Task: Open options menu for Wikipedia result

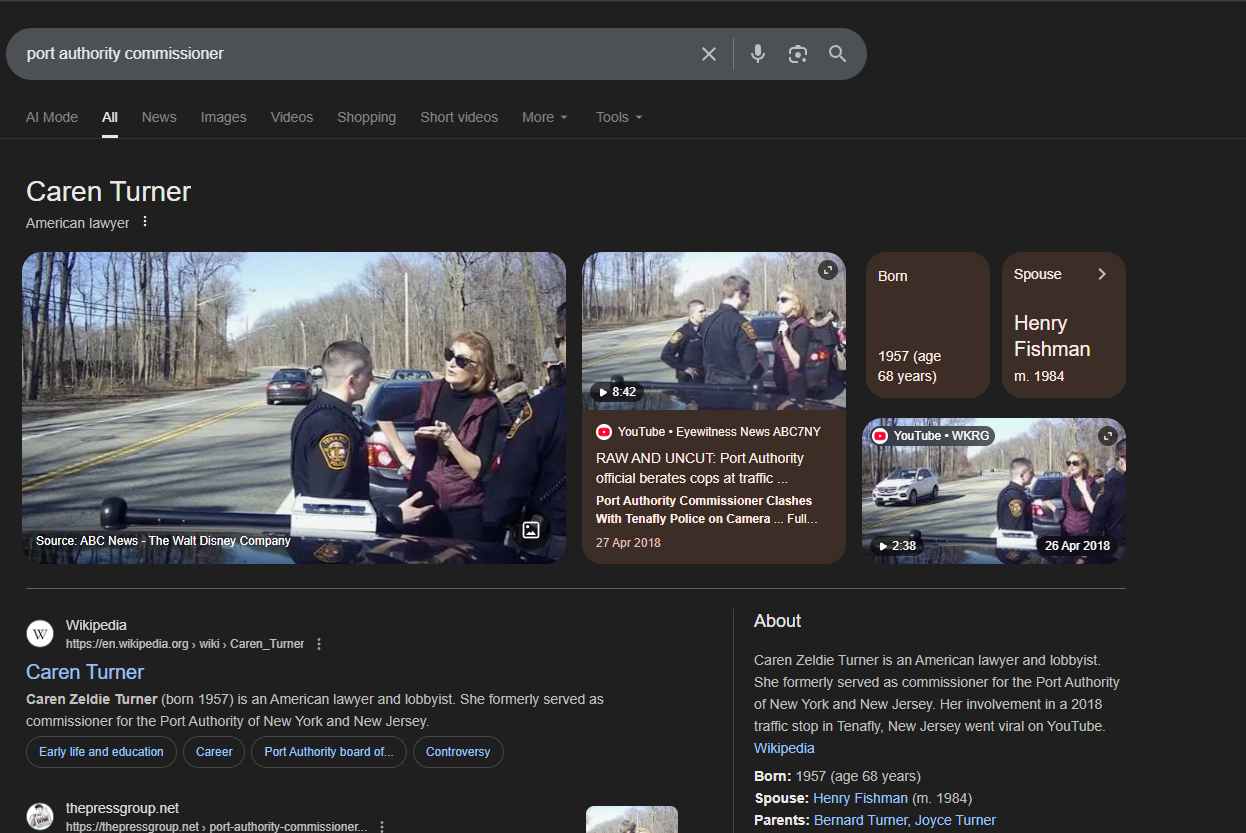Action: tap(319, 644)
